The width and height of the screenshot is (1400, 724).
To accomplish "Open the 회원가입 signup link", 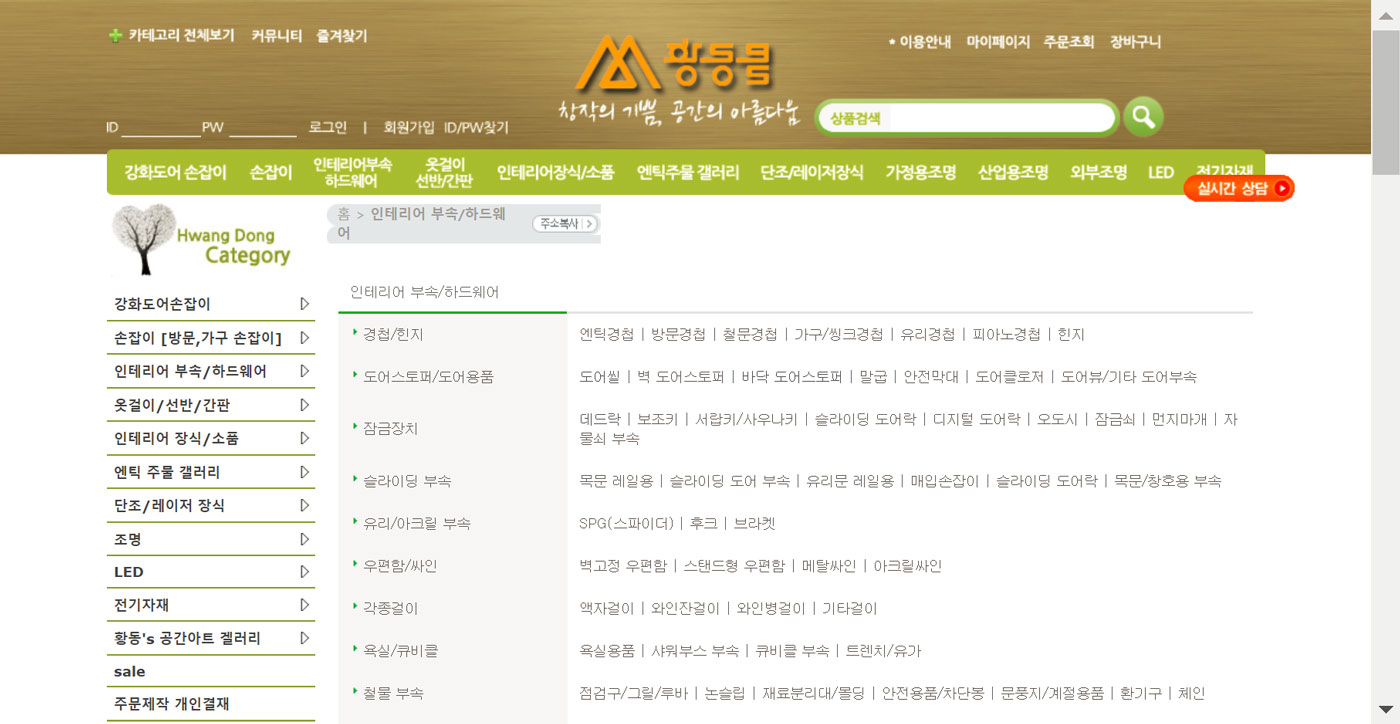I will [x=410, y=128].
